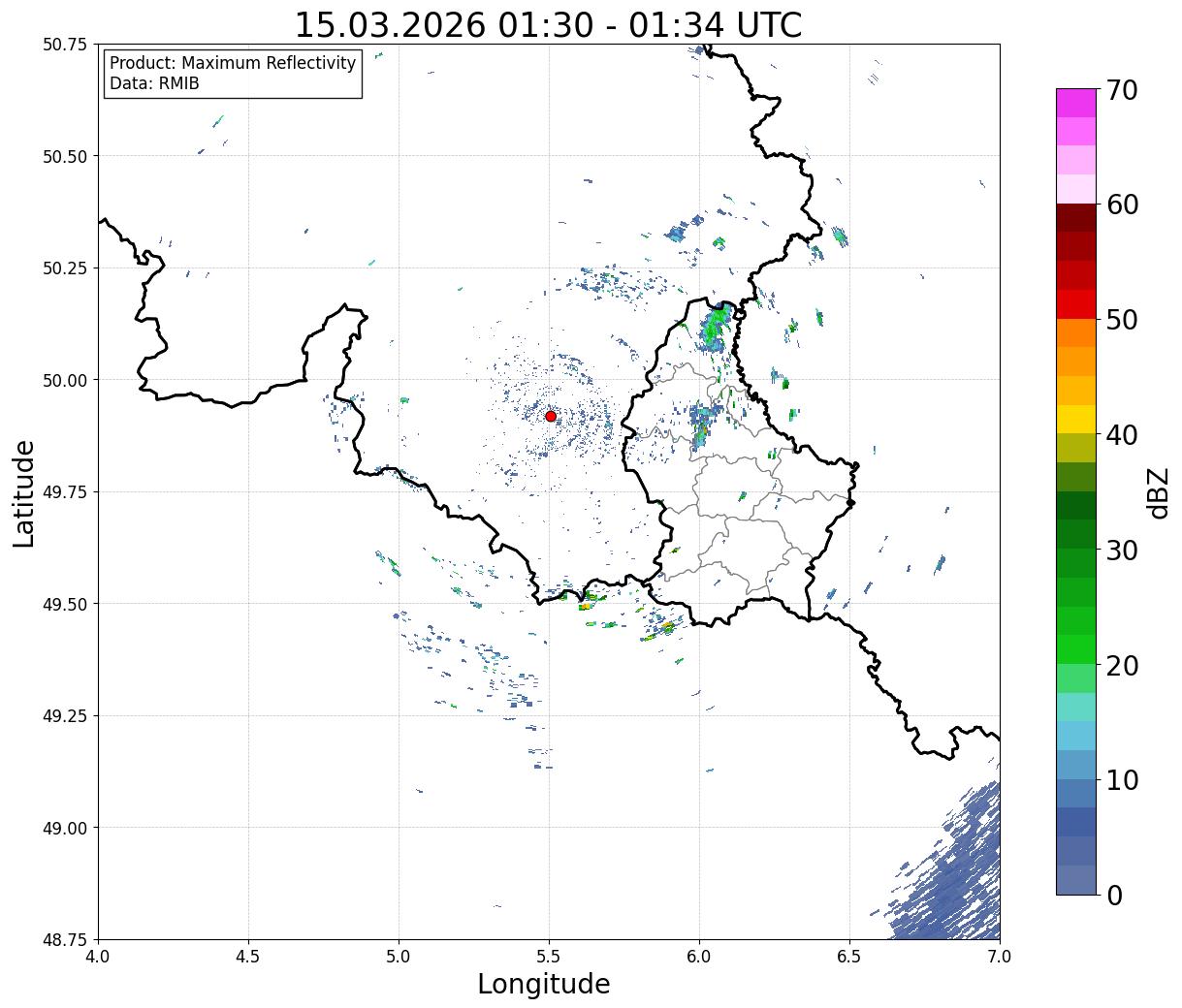The image size is (1182, 1008).
Task: Click the turquoise swatch between 10 and 20 dBZ
Action: point(1076,707)
